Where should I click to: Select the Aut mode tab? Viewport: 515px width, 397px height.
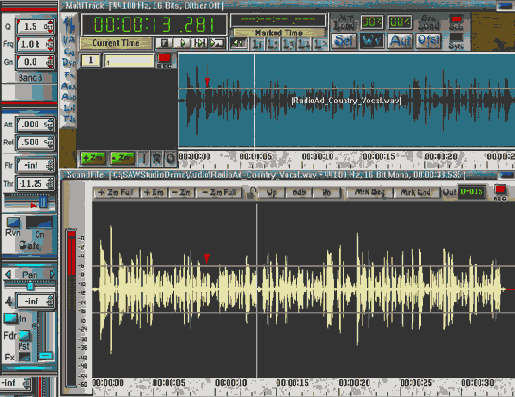[x=400, y=41]
